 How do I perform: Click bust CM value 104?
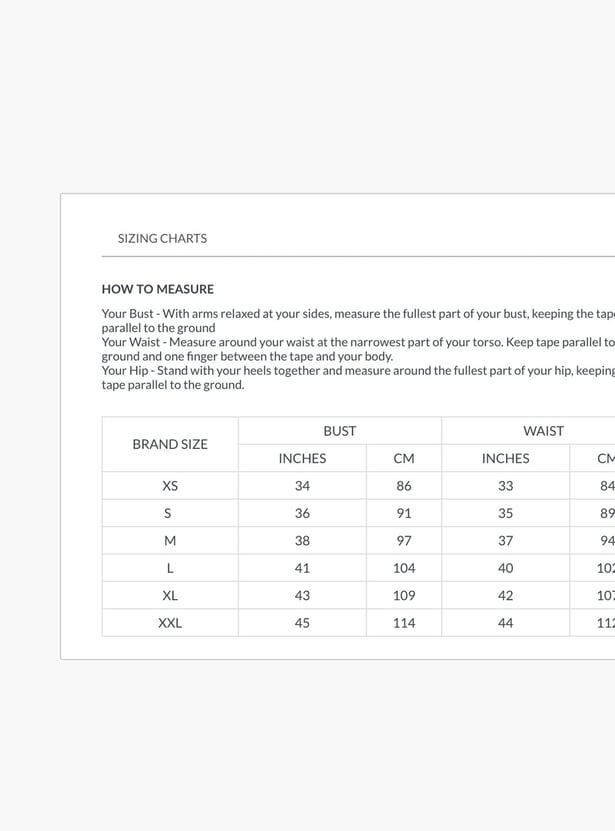[404, 568]
